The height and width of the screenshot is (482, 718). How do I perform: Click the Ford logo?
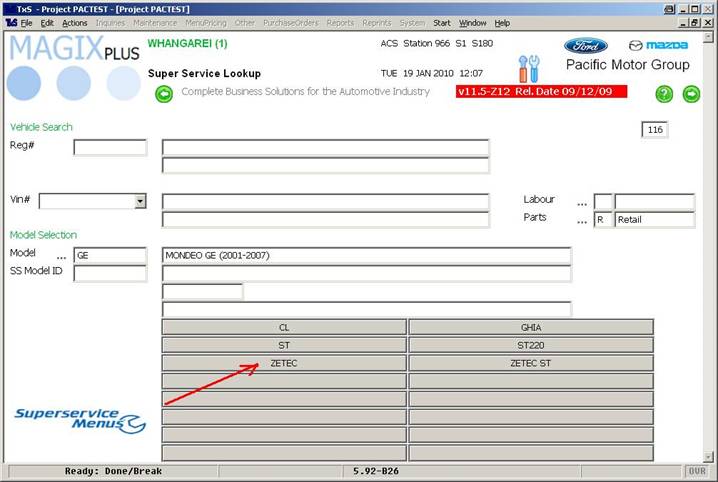click(585, 45)
